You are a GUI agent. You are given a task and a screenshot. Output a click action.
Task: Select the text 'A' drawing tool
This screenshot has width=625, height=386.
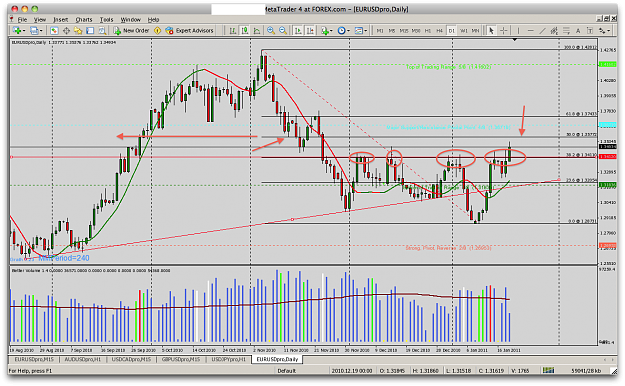tap(578, 31)
